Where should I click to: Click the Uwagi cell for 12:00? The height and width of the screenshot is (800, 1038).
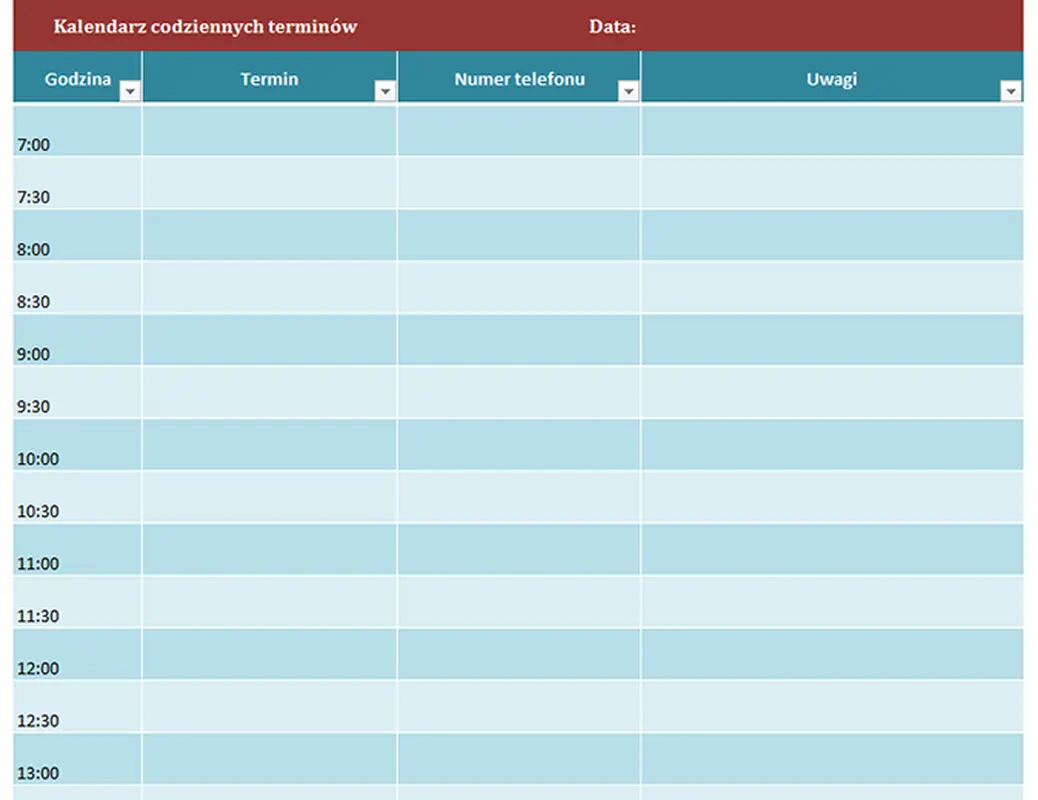pos(831,655)
